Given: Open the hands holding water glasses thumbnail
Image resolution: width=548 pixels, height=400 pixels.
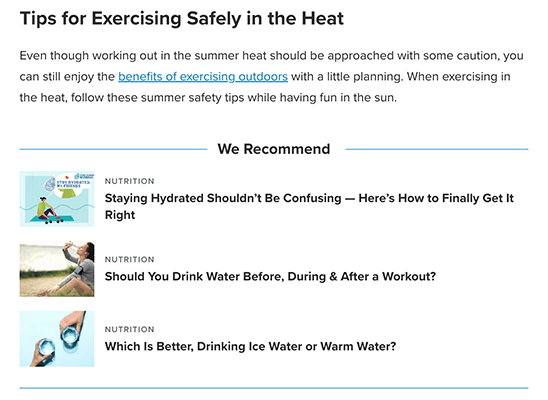Looking at the screenshot, I should (x=57, y=339).
